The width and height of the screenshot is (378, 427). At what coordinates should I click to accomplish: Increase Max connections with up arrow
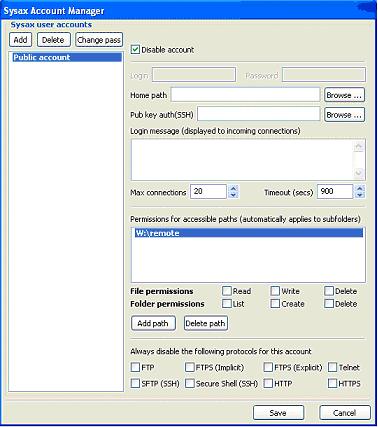233,188
